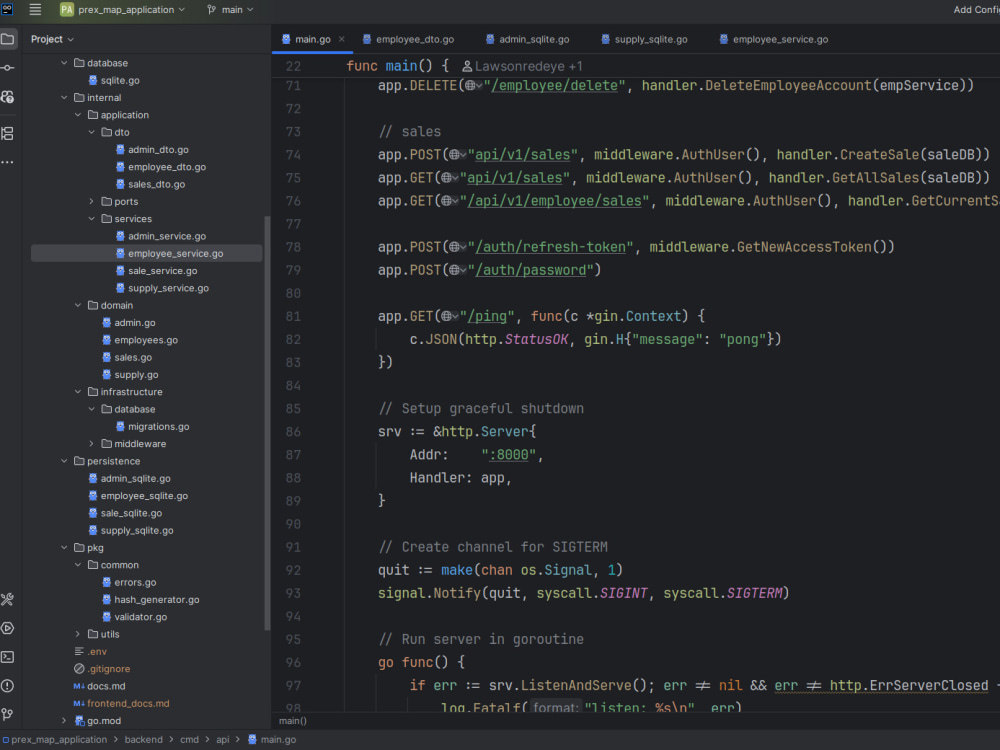The image size is (1000, 750).
Task: Click prex_map_application in the breadcrumb bar
Action: 59,740
